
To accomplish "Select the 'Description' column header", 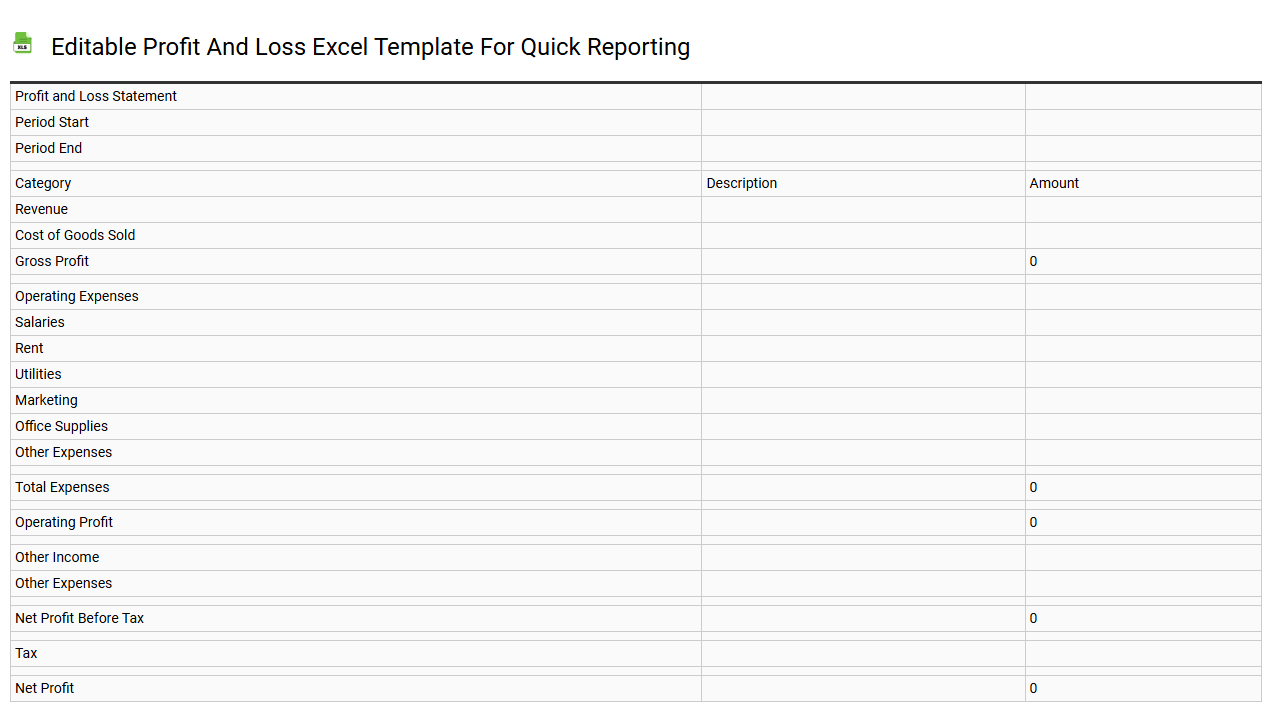I will (x=741, y=183).
